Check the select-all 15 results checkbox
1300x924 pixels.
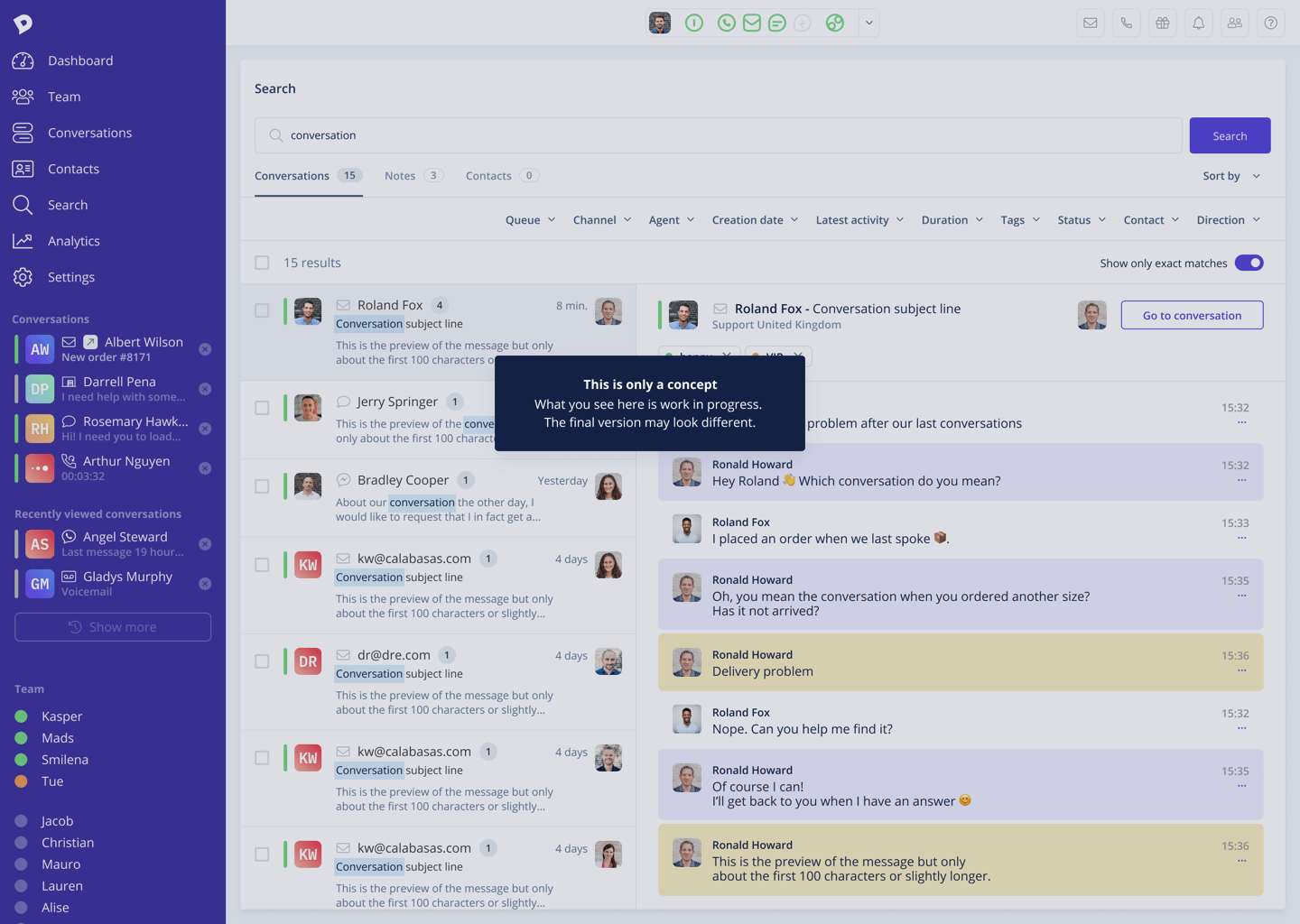(x=262, y=263)
